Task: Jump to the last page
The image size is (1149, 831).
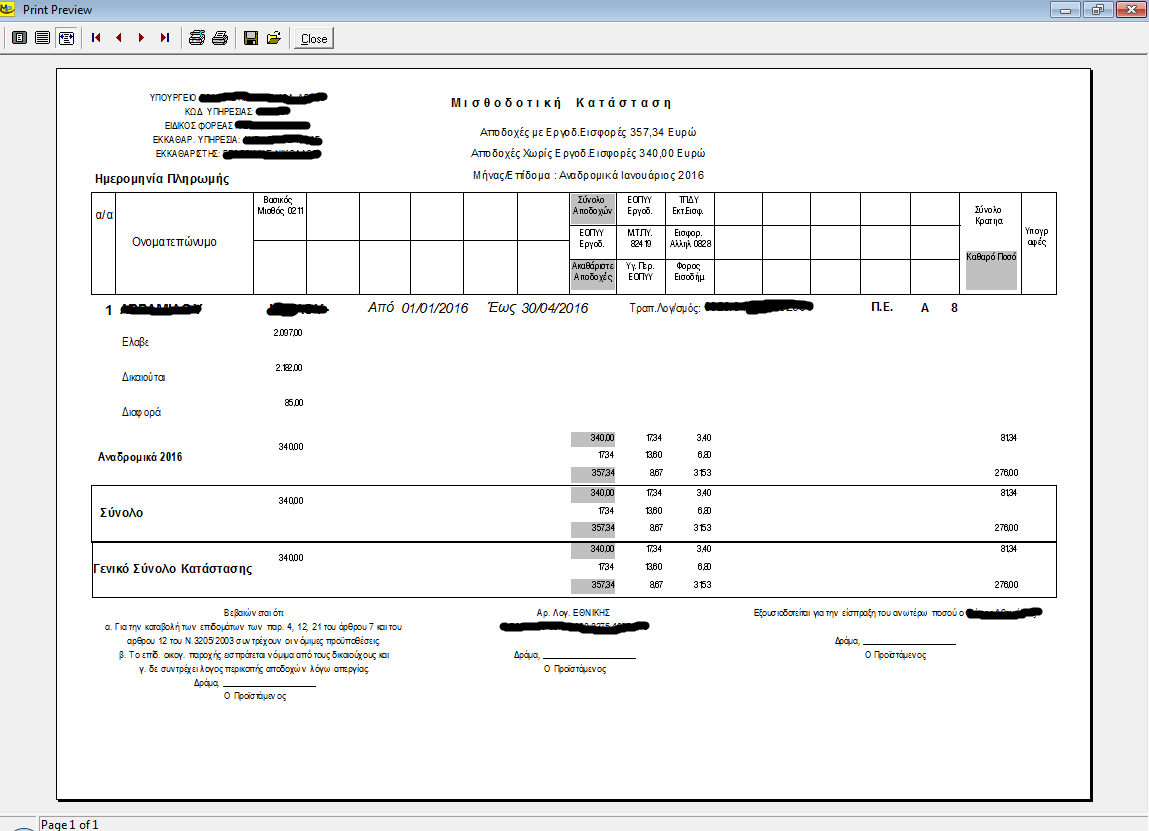Action: click(164, 38)
